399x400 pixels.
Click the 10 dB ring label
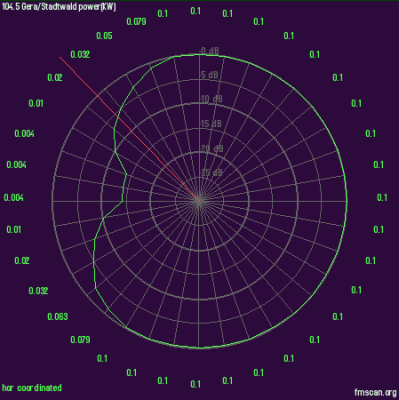[211, 99]
